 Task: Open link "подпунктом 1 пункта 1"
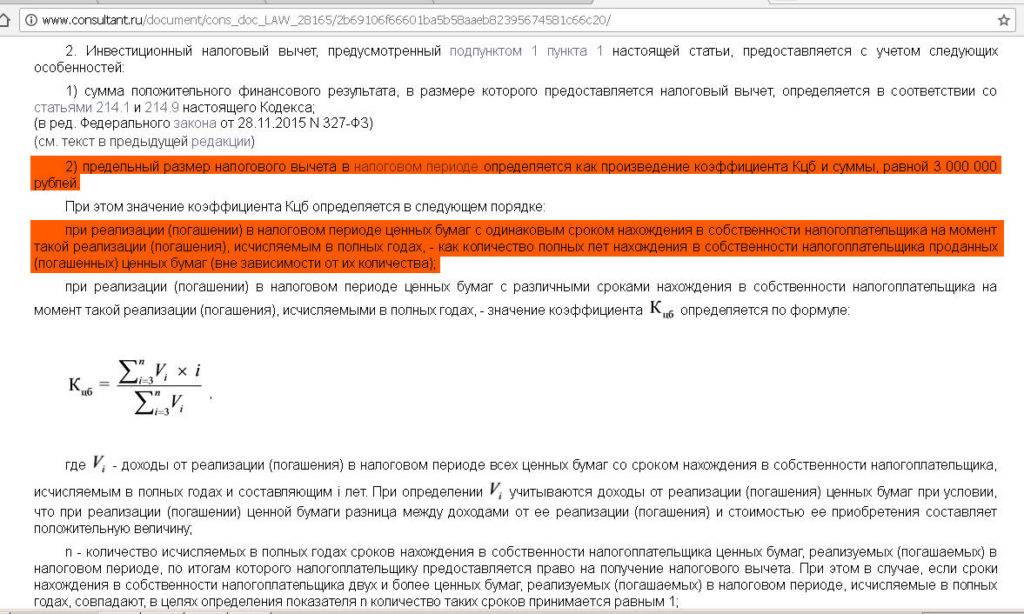tap(526, 49)
